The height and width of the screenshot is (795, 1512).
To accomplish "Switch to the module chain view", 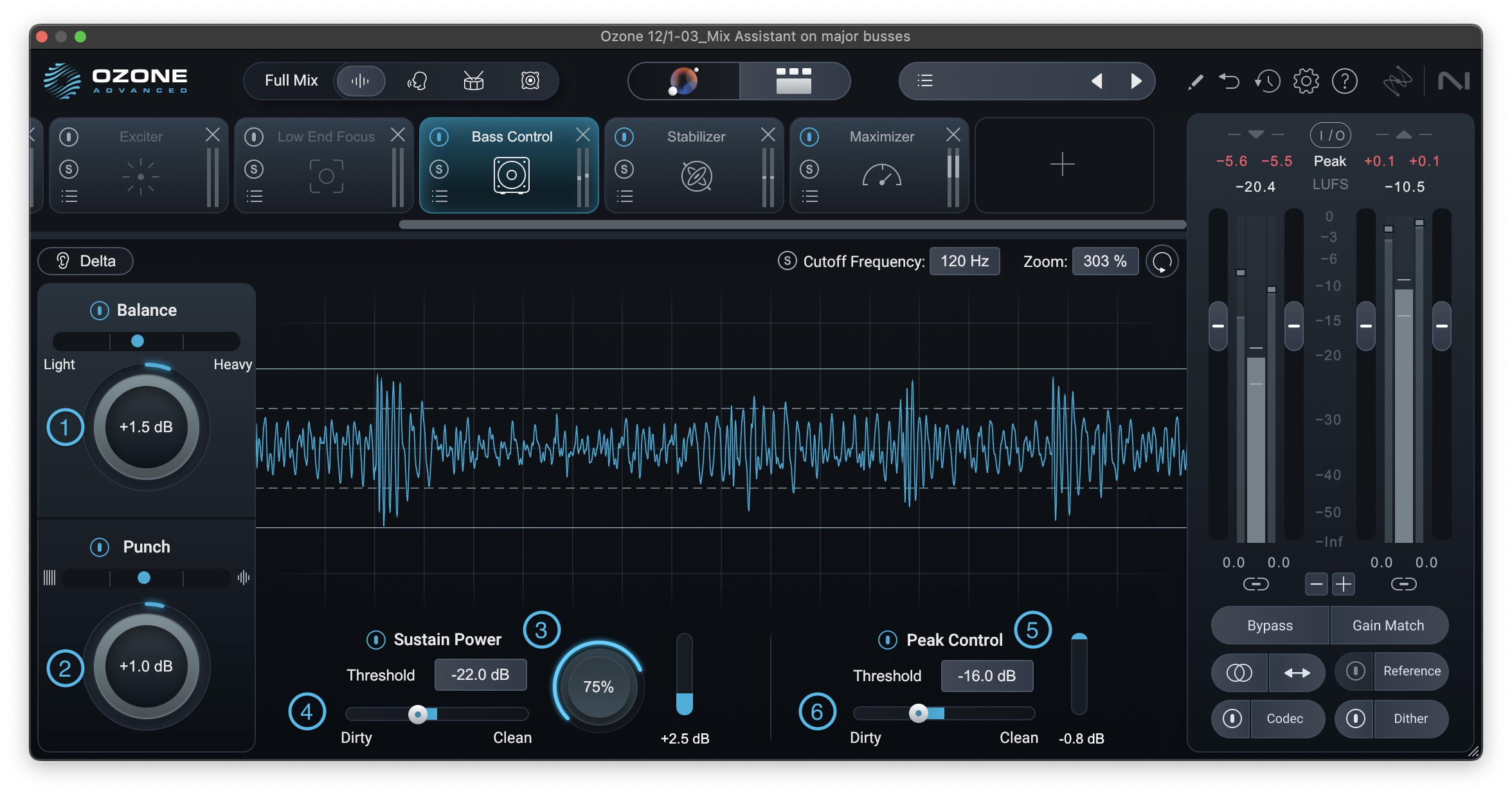I will [794, 81].
